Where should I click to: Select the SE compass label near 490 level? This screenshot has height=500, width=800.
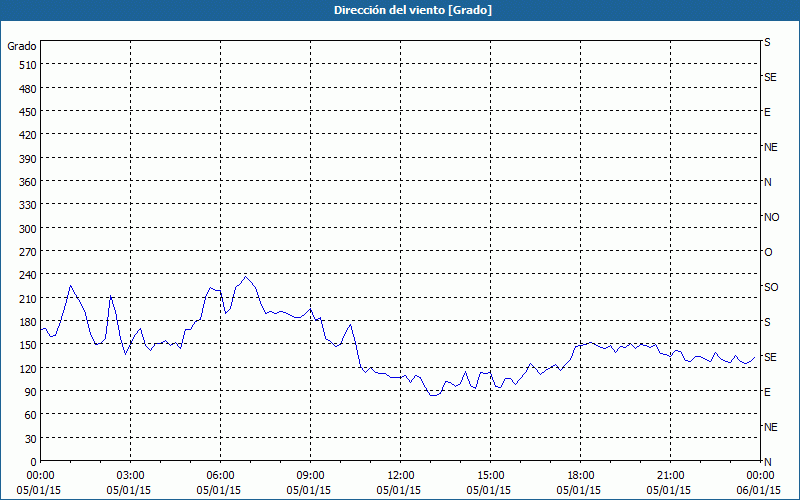770,77
